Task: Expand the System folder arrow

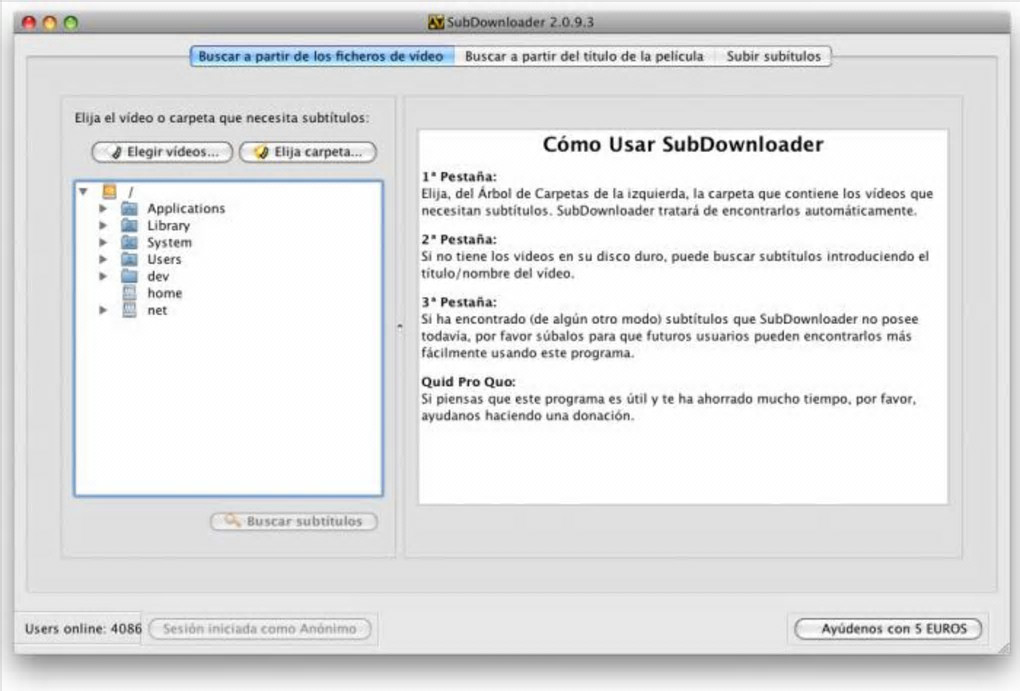Action: click(103, 242)
